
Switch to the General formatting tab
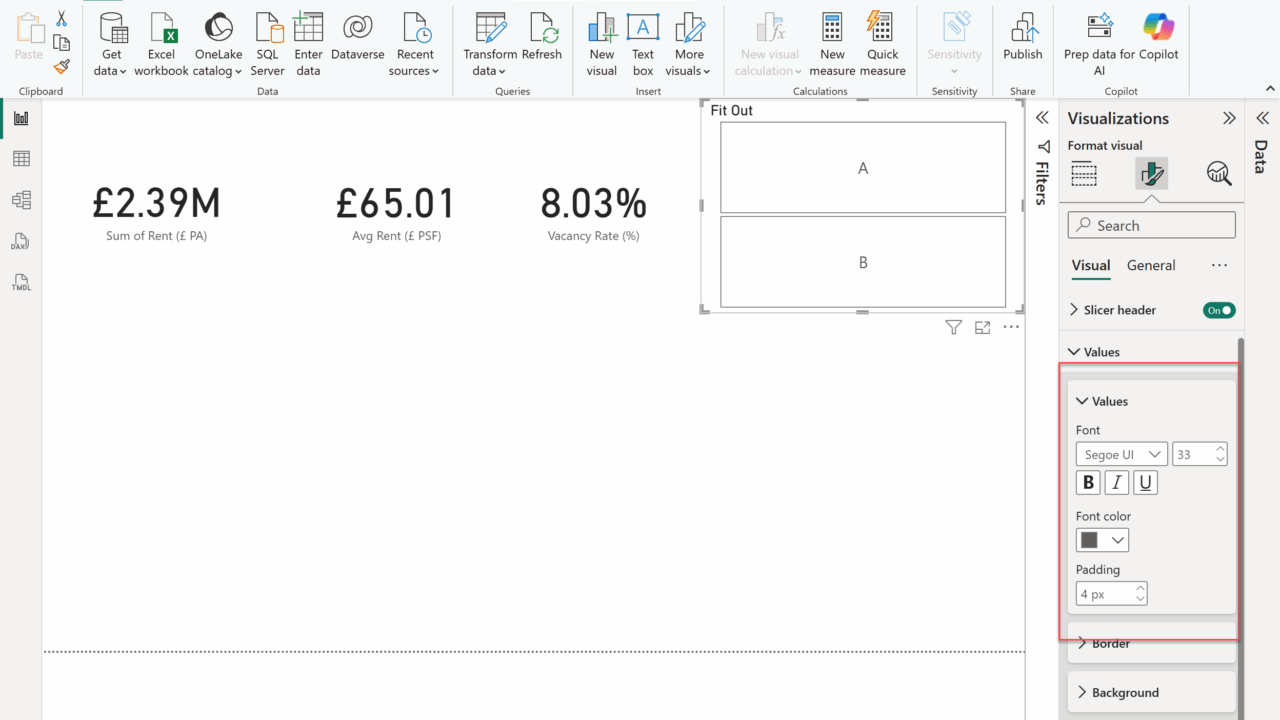[1151, 265]
